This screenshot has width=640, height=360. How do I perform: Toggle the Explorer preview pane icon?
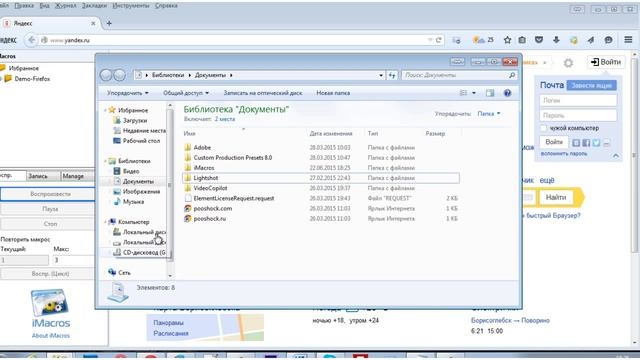(x=490, y=93)
